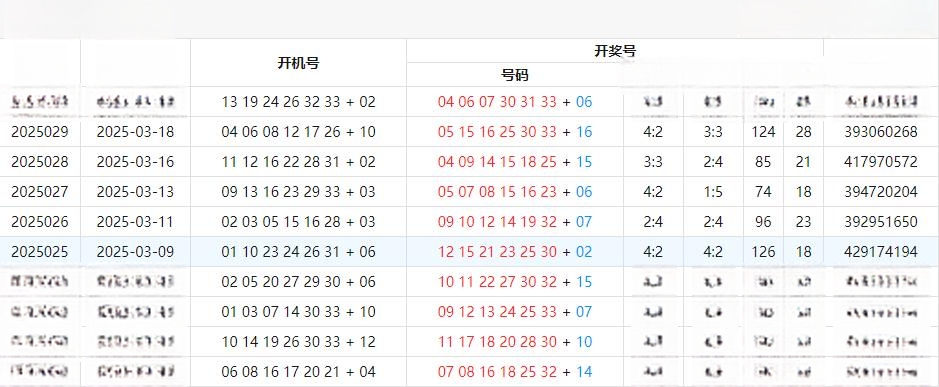Image resolution: width=939 pixels, height=387 pixels.
Task: Click value 28 in row 2025029
Action: click(x=804, y=132)
